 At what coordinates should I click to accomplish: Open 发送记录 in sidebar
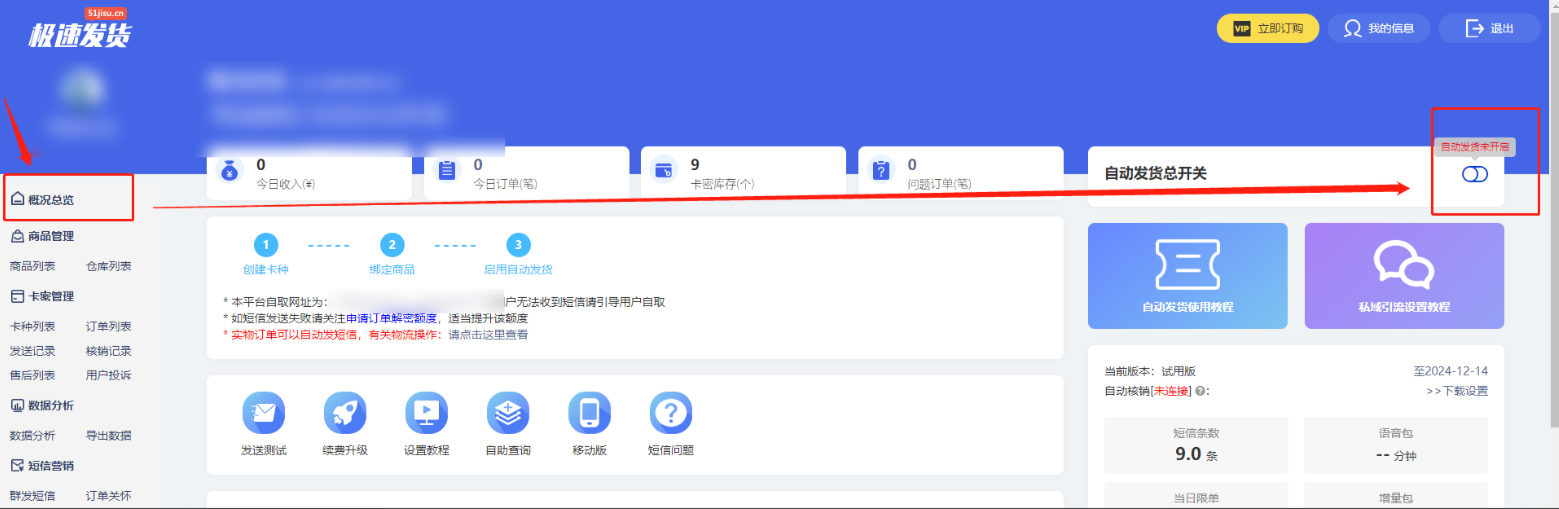pyautogui.click(x=33, y=351)
